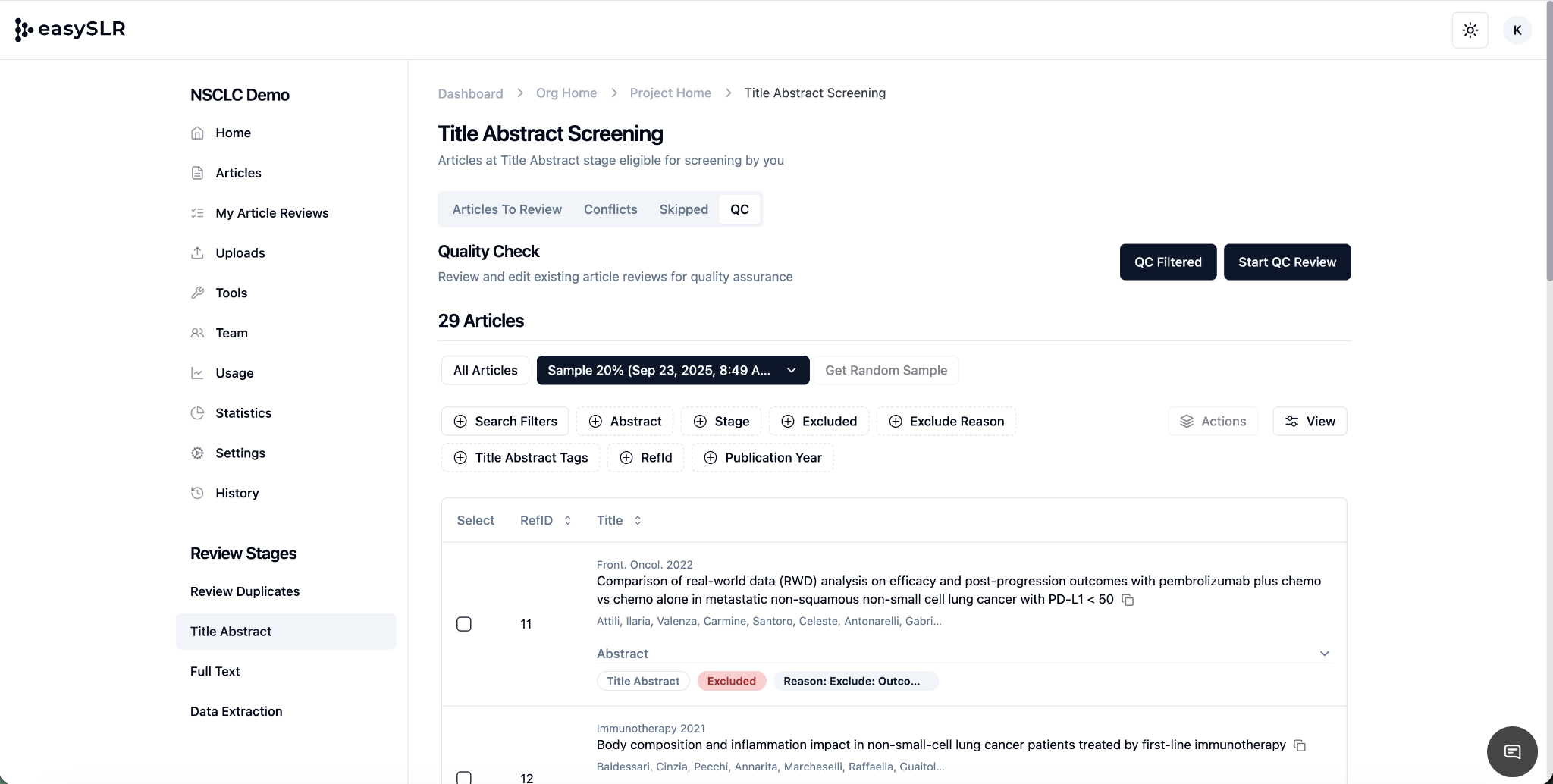Select the checkbox for article RefID 12
Screen dimensions: 1553x784
pos(464,777)
